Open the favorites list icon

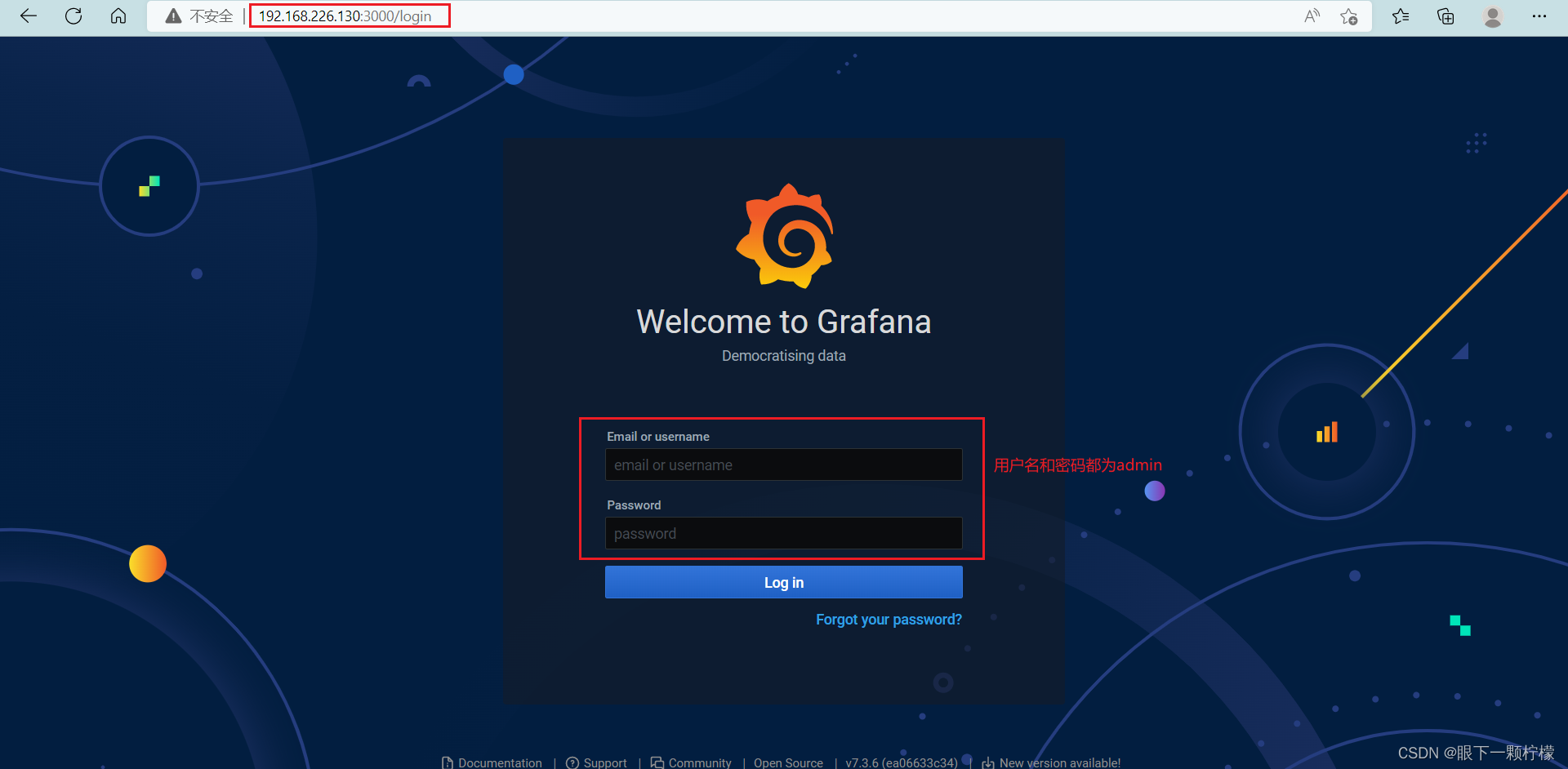pos(1401,16)
